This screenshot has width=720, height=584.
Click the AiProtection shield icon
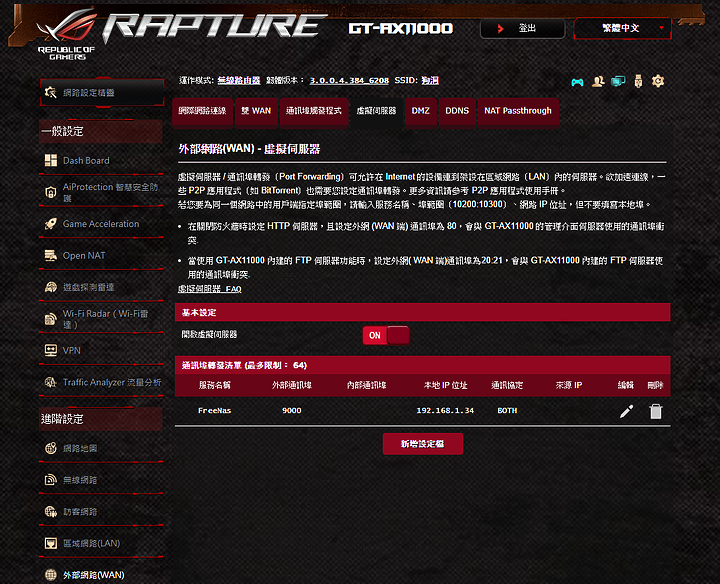coord(51,192)
